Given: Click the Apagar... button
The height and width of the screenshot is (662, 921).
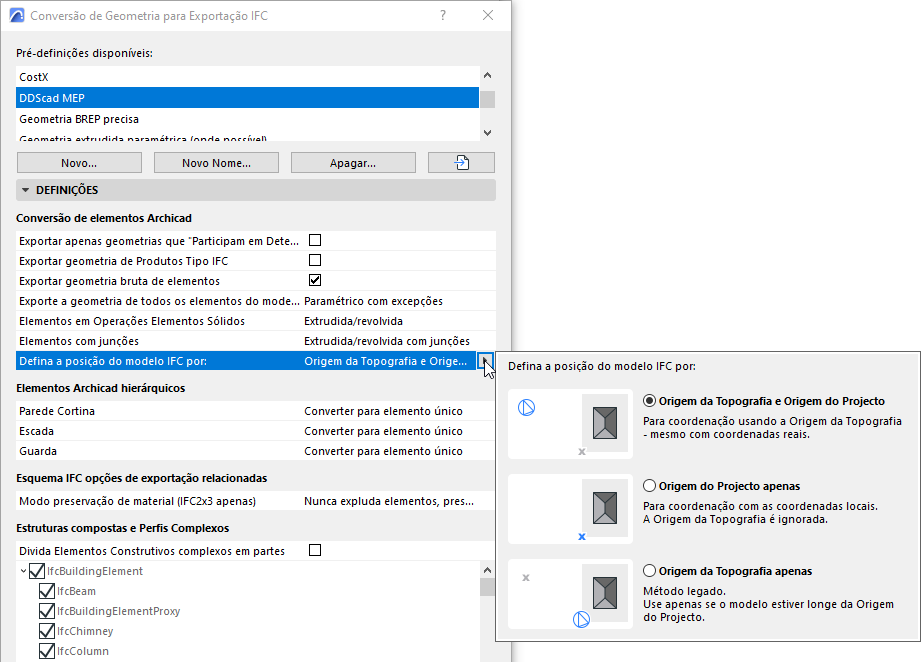Looking at the screenshot, I should (353, 163).
